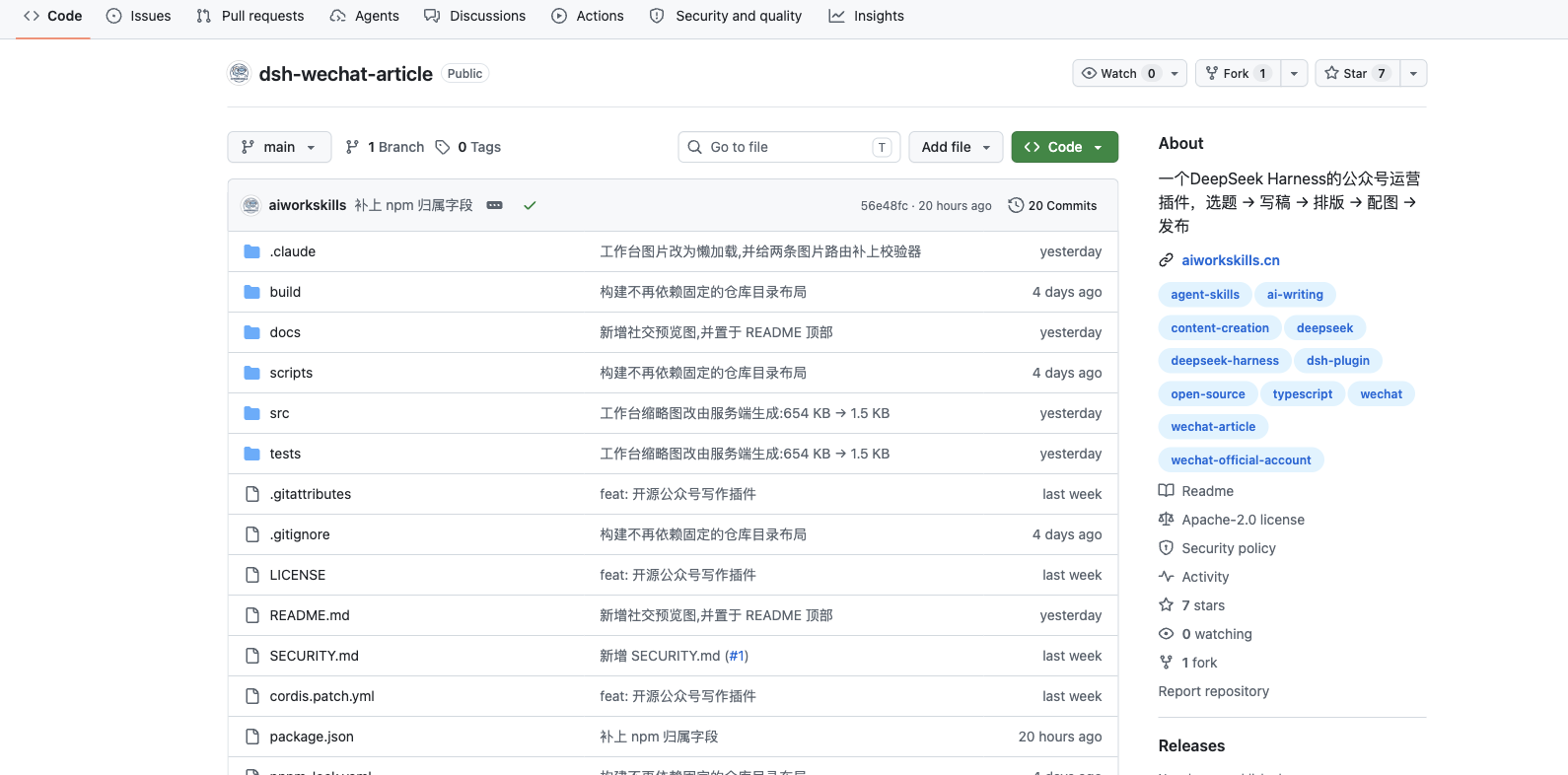Expand the Add file dropdown

(x=956, y=147)
